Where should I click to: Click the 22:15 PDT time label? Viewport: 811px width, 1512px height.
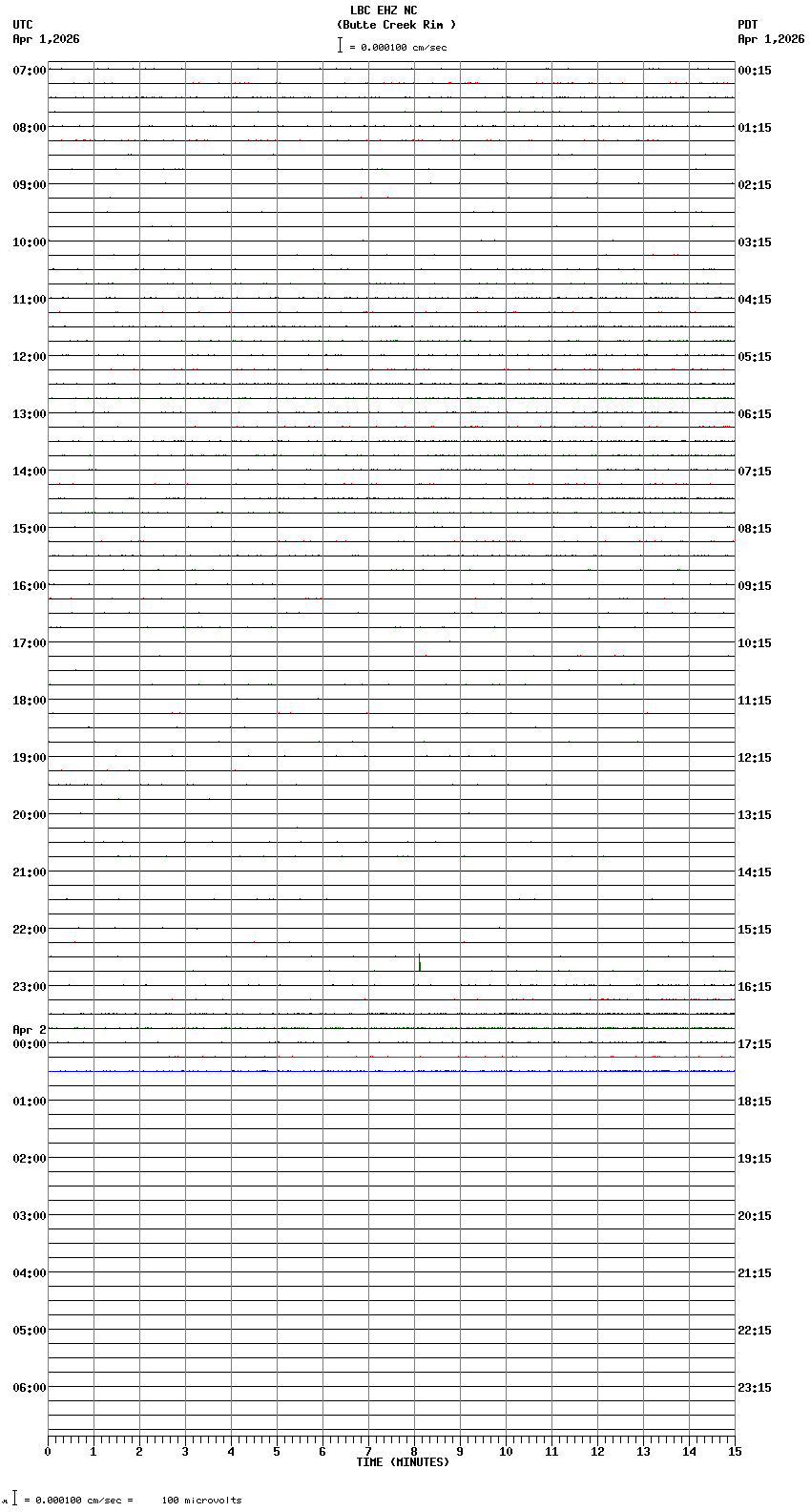coord(755,1331)
